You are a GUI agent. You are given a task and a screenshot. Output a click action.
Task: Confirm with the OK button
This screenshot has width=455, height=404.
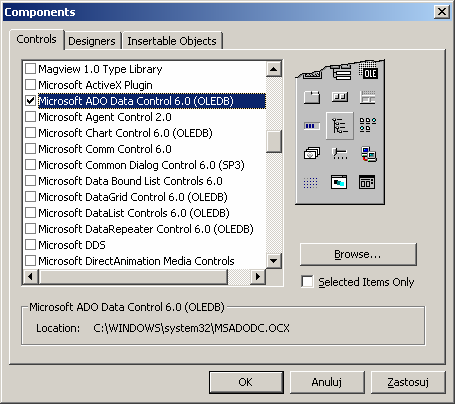[246, 382]
